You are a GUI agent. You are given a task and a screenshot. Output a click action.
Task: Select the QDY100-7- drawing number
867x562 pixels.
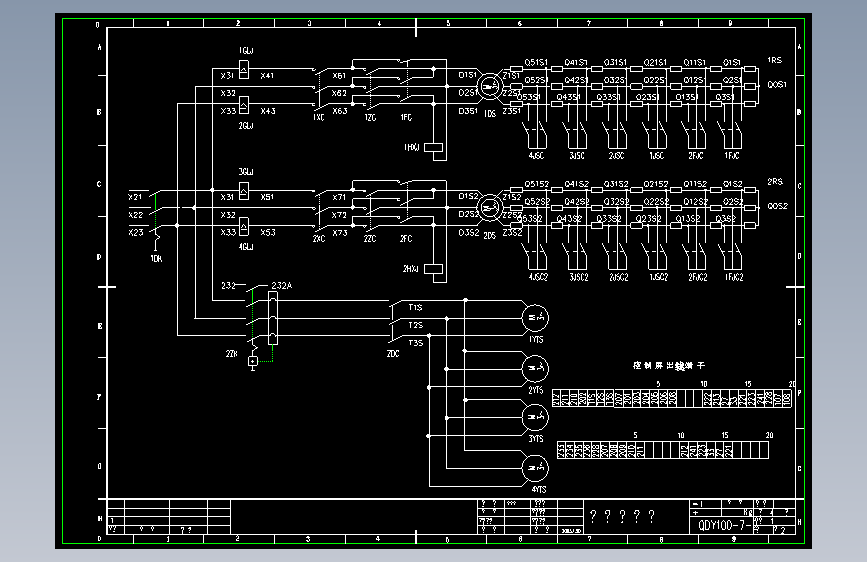[724, 525]
